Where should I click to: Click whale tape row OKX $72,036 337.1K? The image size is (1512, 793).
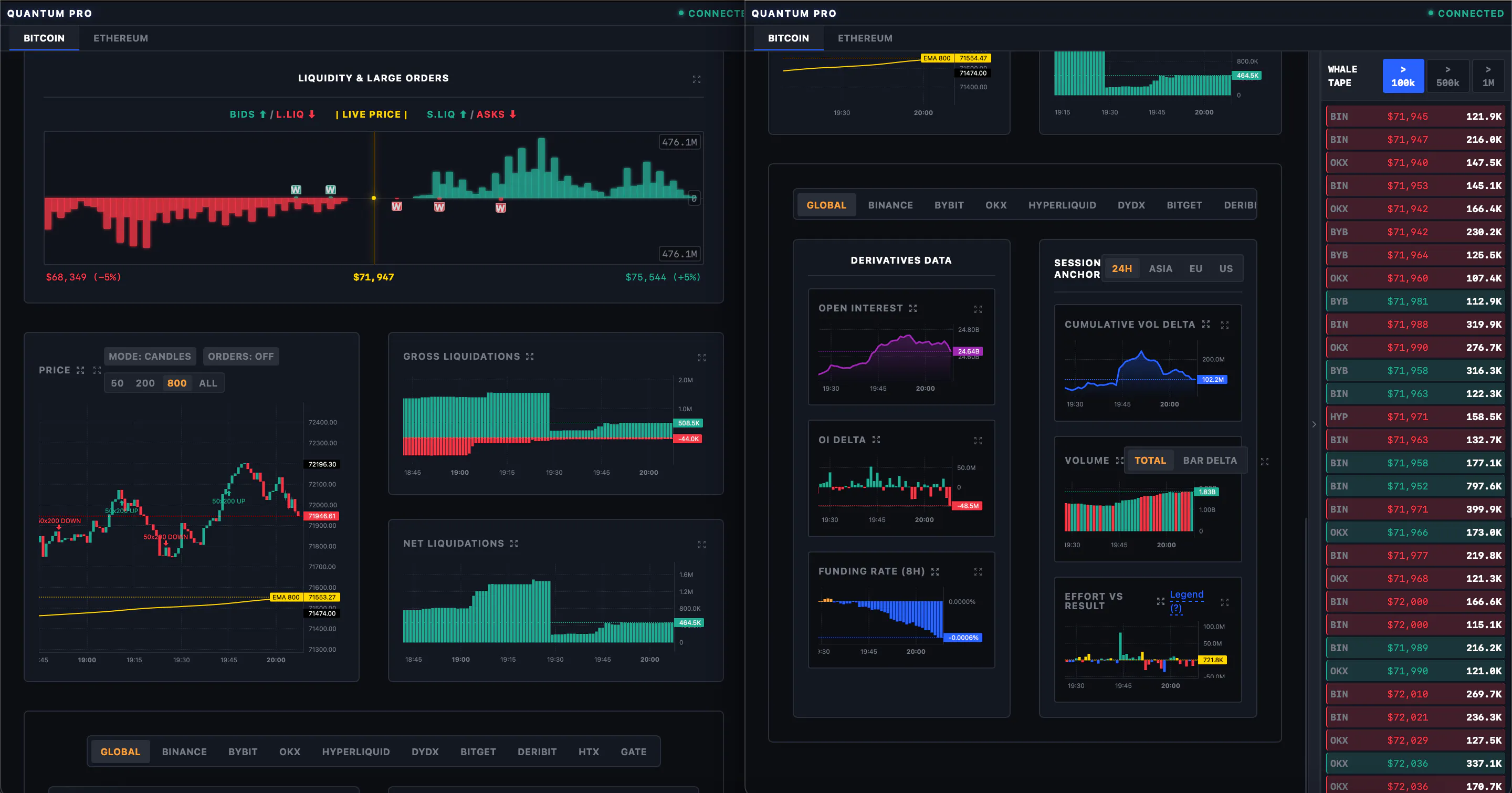[x=1415, y=764]
